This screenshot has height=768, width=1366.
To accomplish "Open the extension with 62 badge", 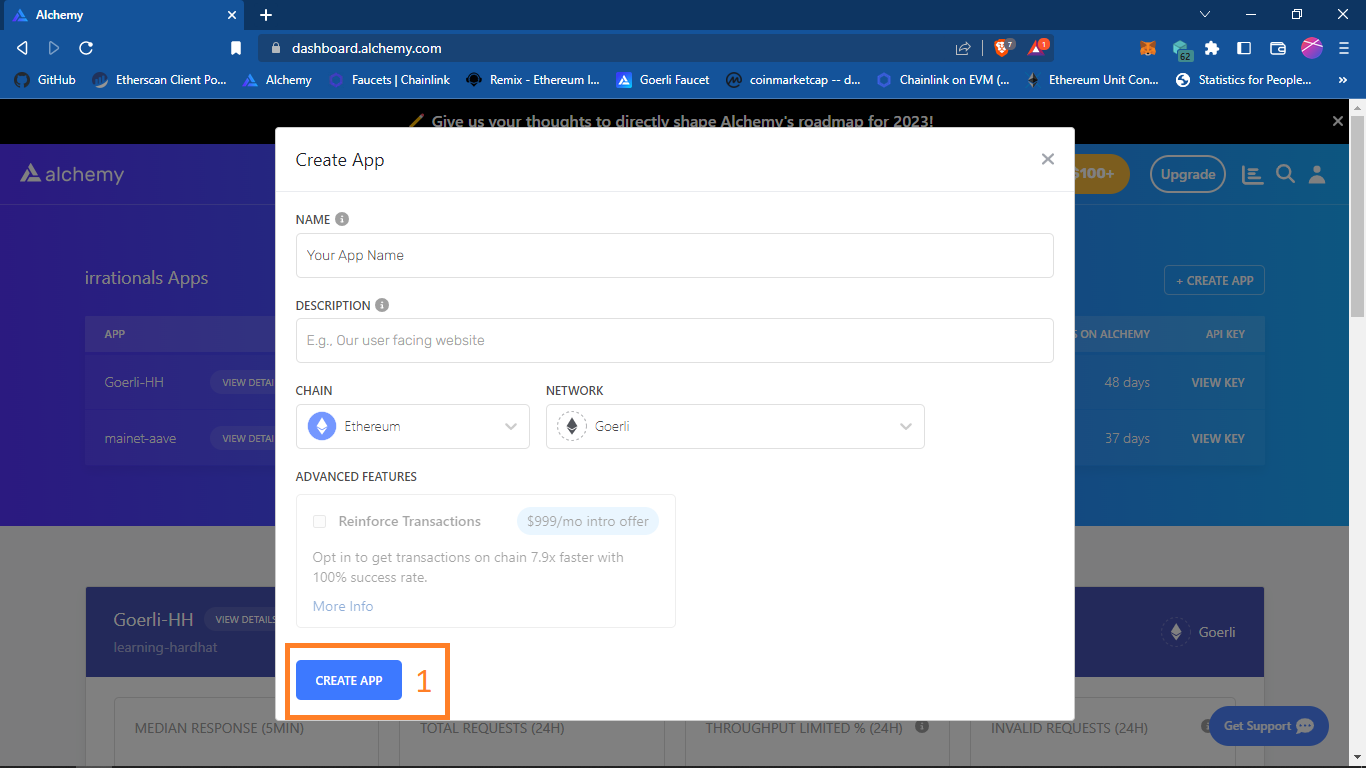I will click(x=1182, y=49).
